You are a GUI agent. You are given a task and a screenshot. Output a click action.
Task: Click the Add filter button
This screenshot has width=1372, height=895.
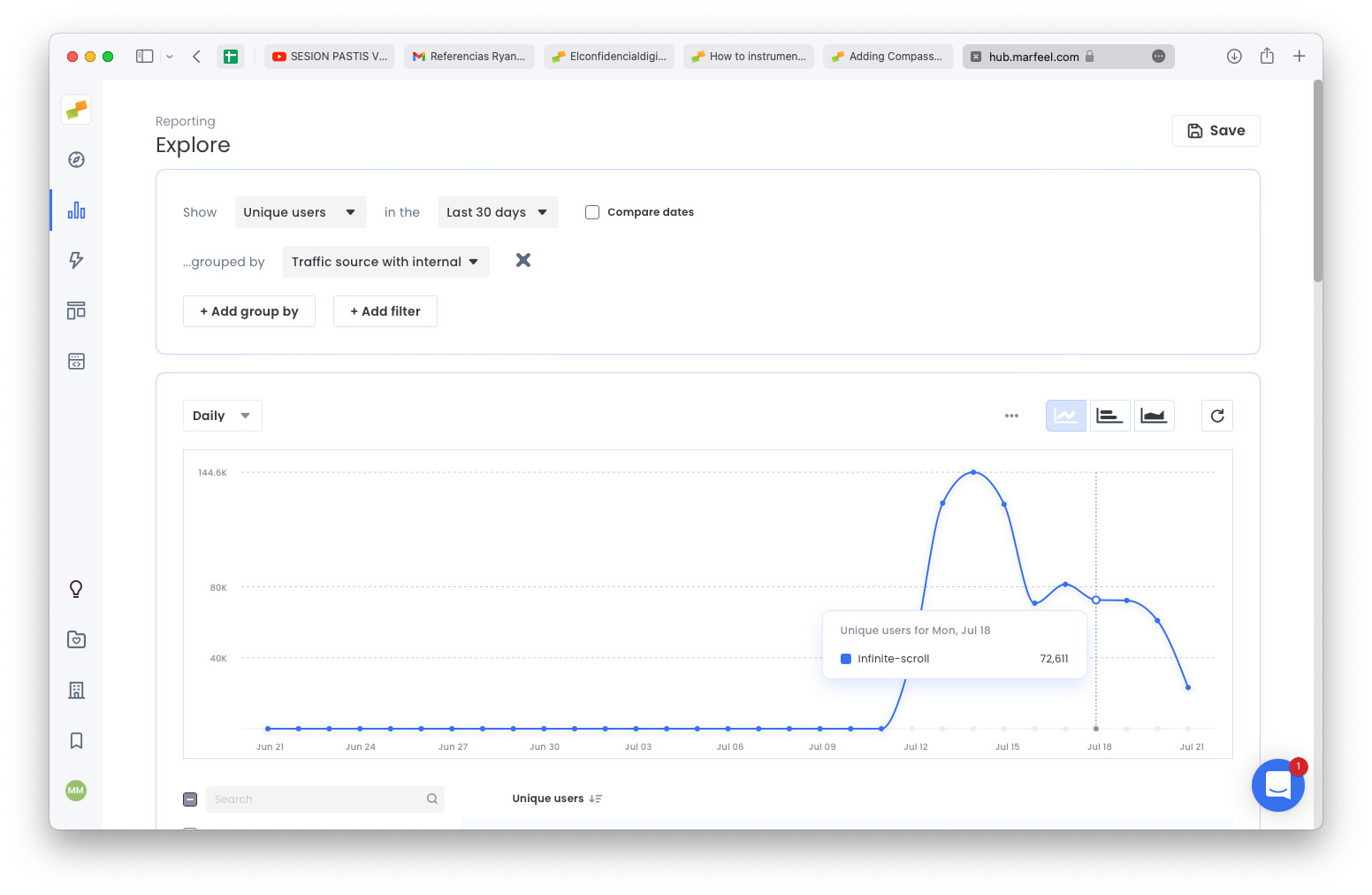point(385,311)
